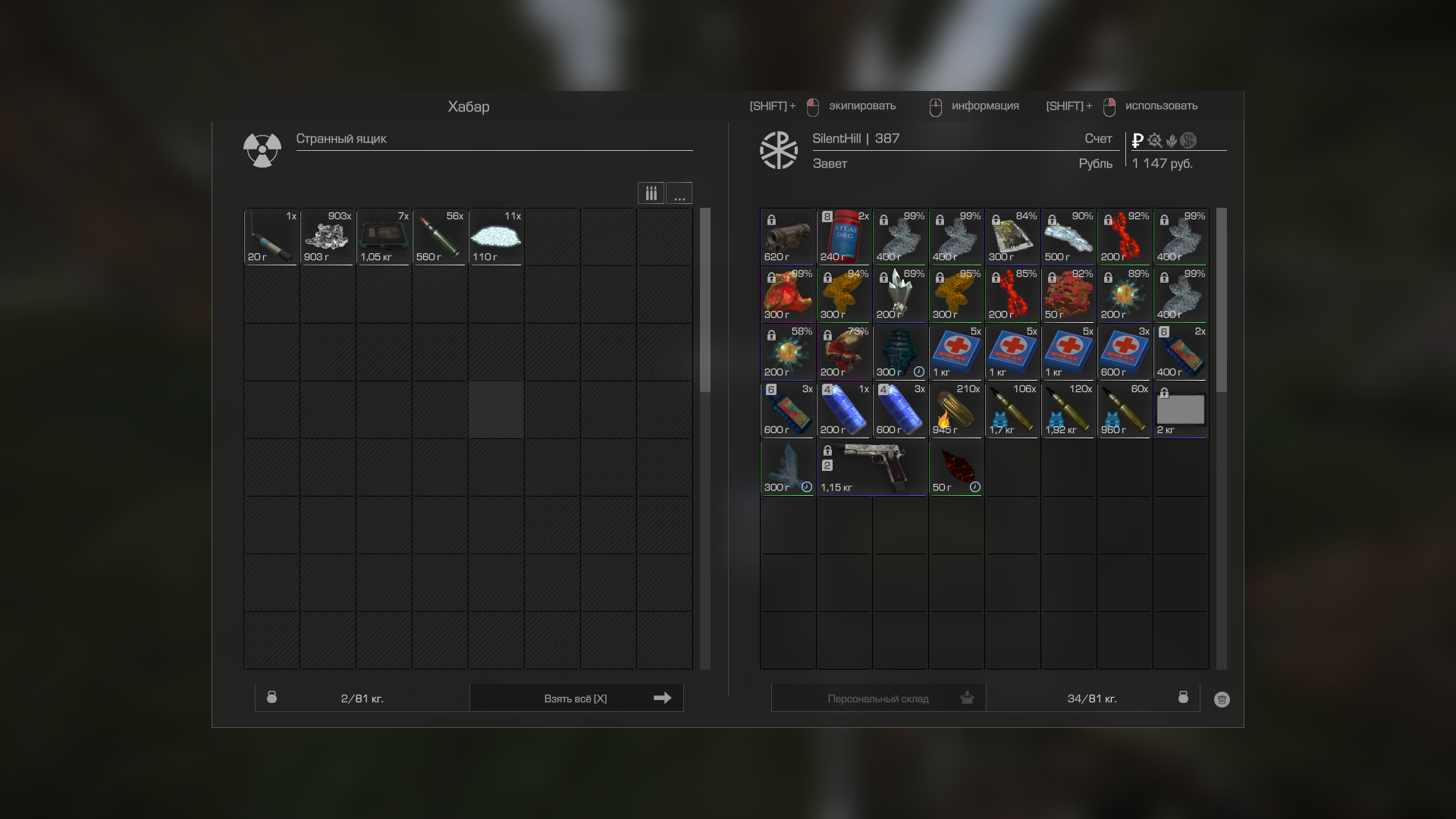This screenshot has width=1456, height=819.
Task: Pick the red 99% artifact 300 г
Action: (x=788, y=294)
